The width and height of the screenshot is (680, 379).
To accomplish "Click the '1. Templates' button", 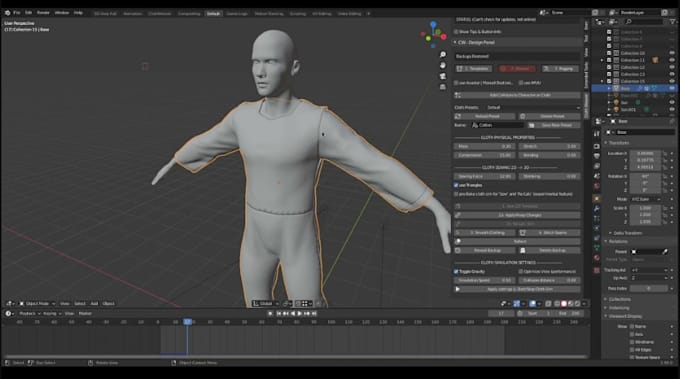I will pos(473,69).
